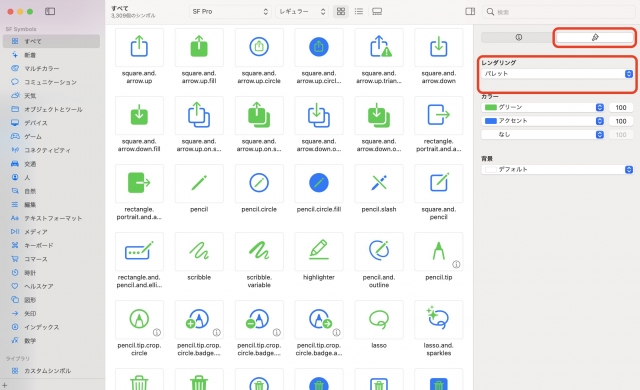Switch to grid view
Screen dimensions: 640x390
341,11
